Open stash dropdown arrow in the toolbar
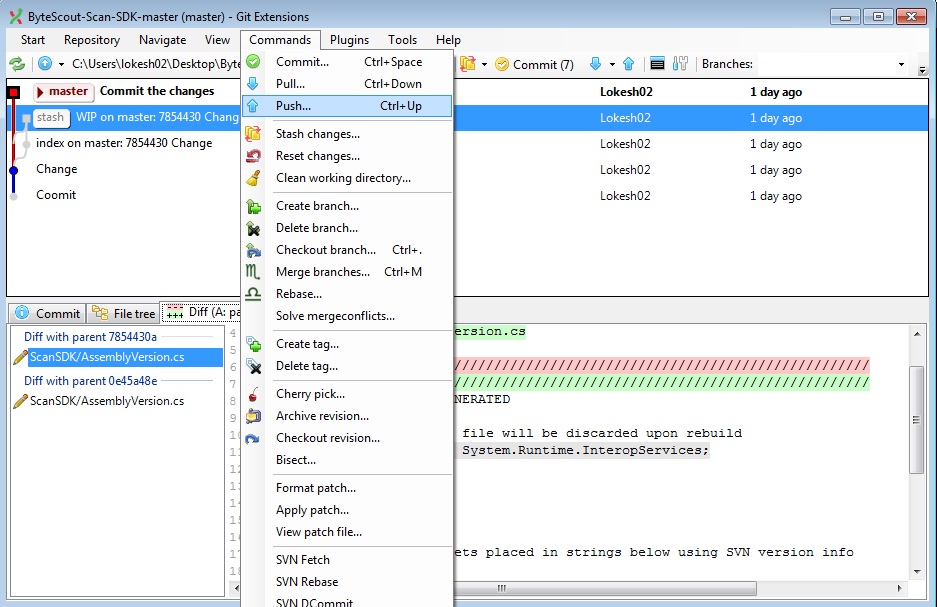Viewport: 937px width, 607px height. [x=484, y=65]
